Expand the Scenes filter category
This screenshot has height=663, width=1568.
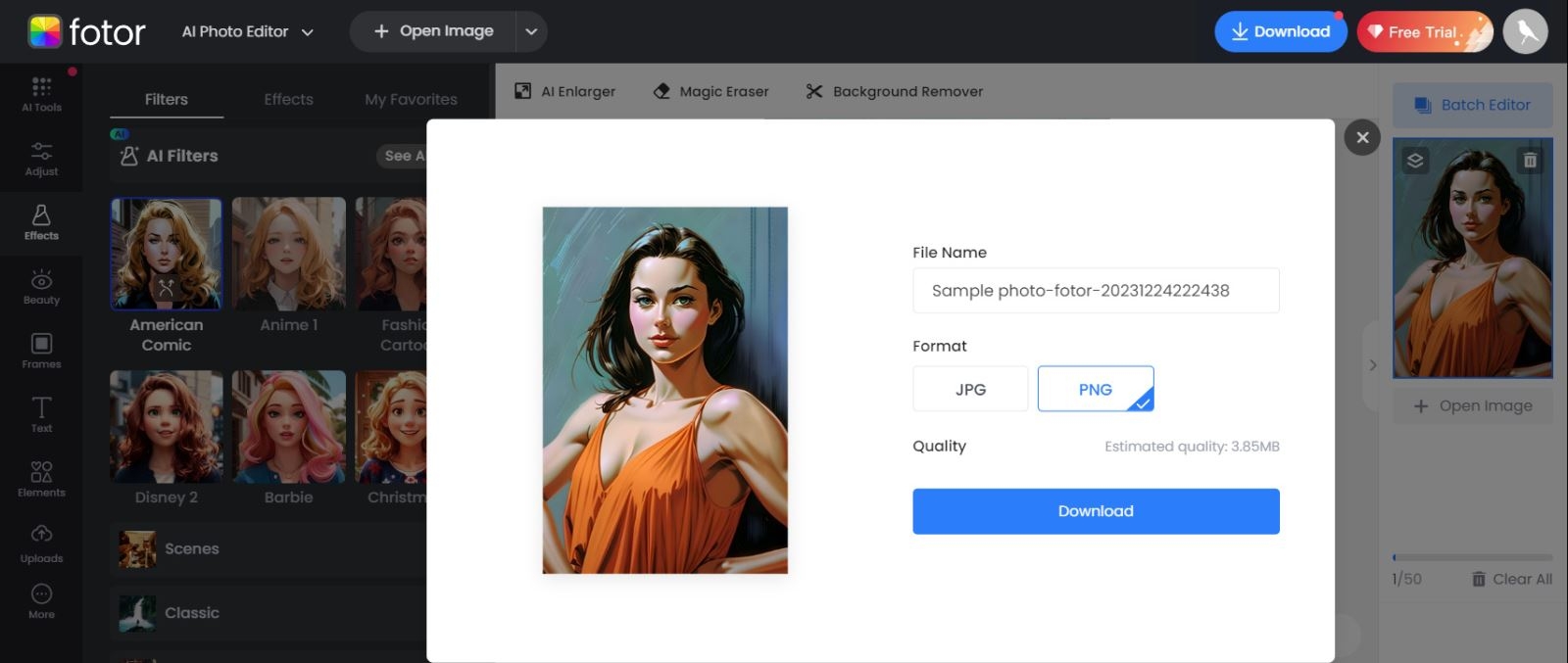pos(269,549)
